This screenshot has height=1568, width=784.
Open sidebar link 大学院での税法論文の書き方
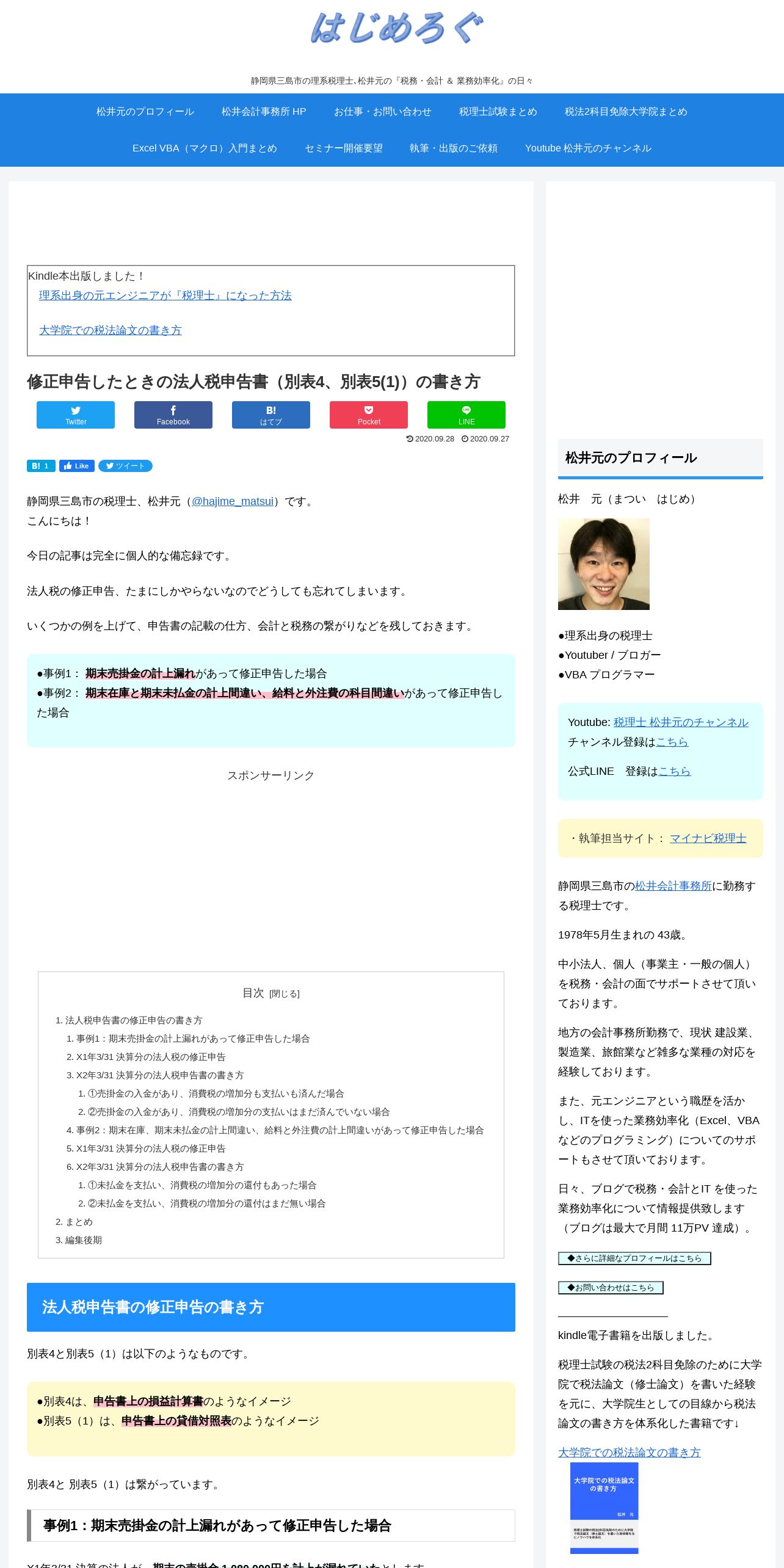(x=630, y=1453)
